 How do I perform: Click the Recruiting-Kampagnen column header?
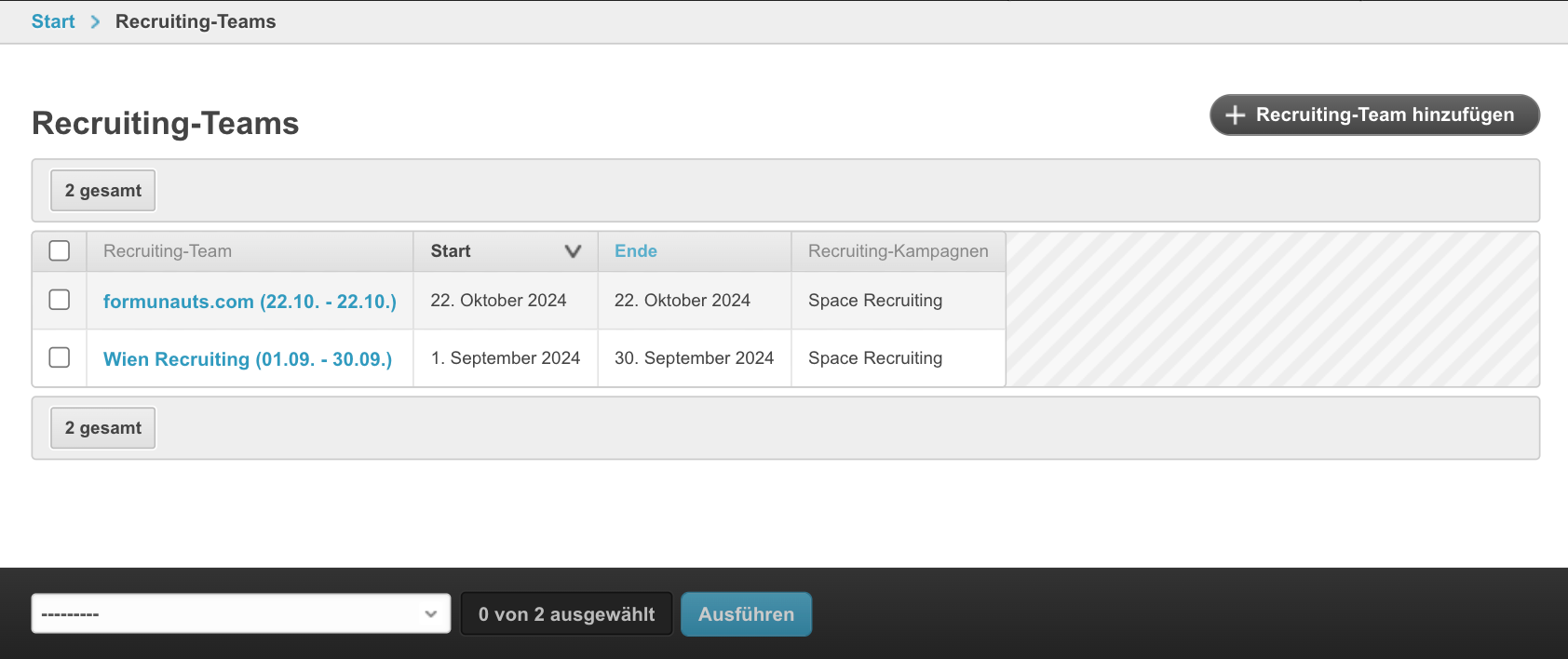point(898,251)
